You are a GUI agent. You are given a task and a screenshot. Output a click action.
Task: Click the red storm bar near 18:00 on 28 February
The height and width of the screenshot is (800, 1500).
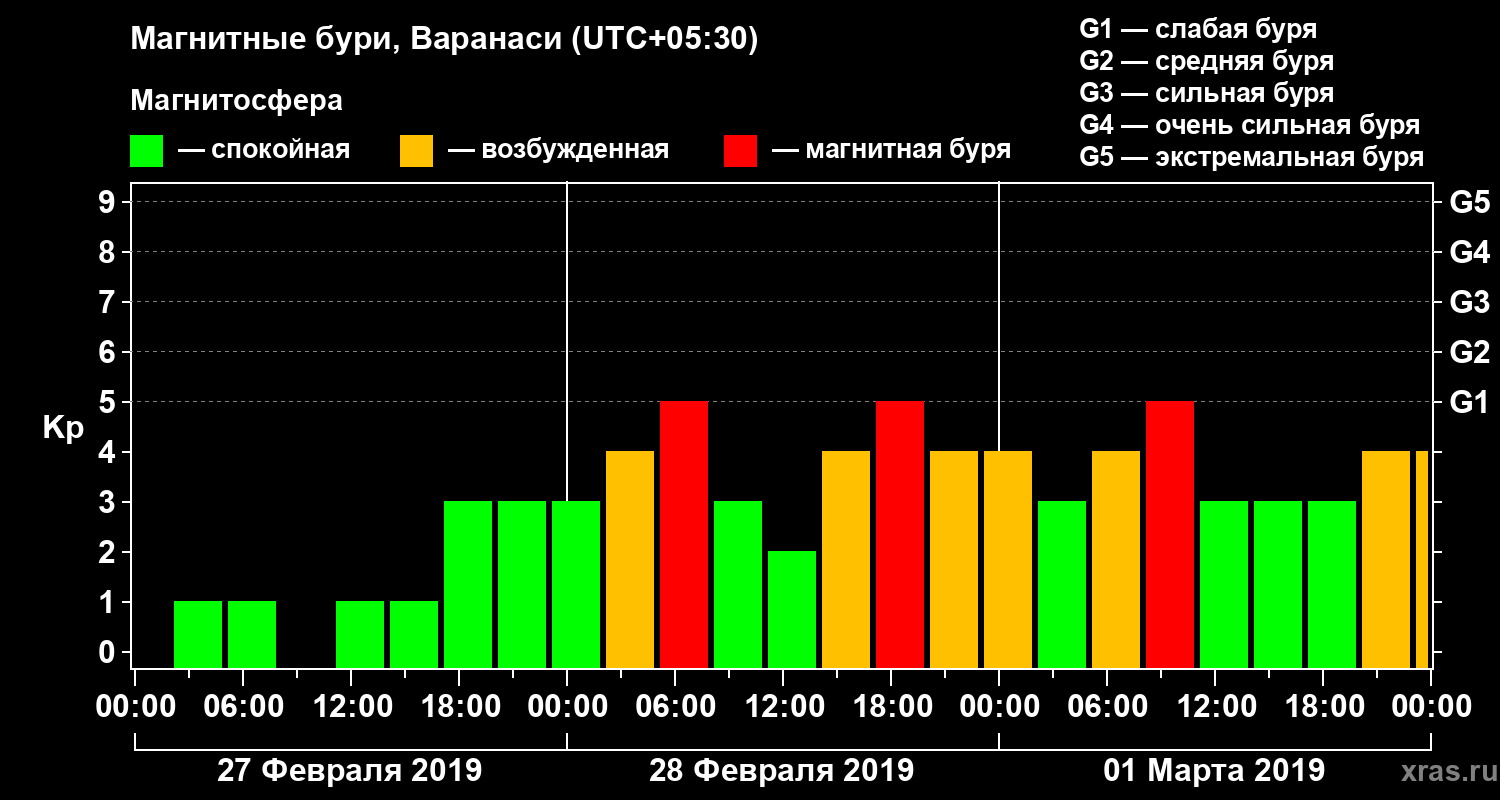click(x=900, y=534)
